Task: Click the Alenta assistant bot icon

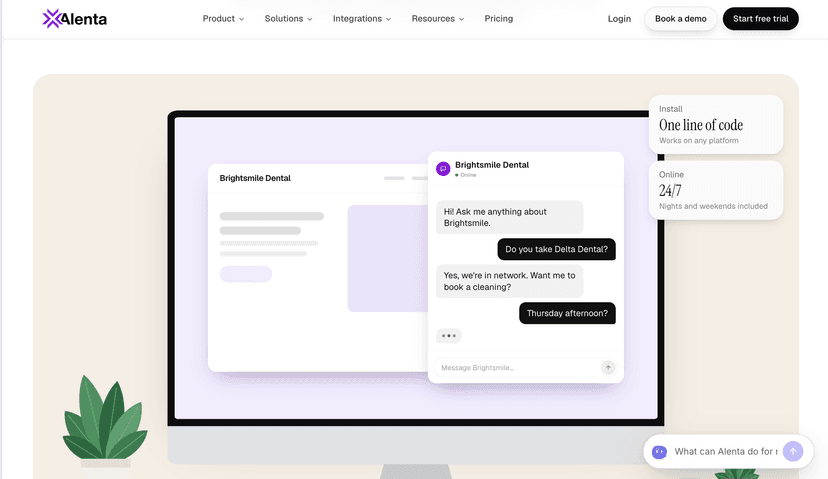Action: click(659, 452)
